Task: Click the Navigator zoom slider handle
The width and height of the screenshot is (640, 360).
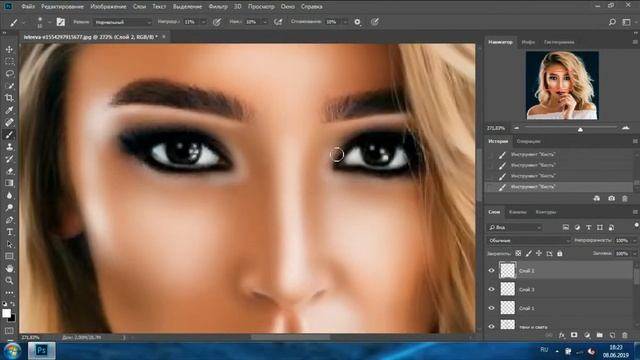Action: point(580,129)
